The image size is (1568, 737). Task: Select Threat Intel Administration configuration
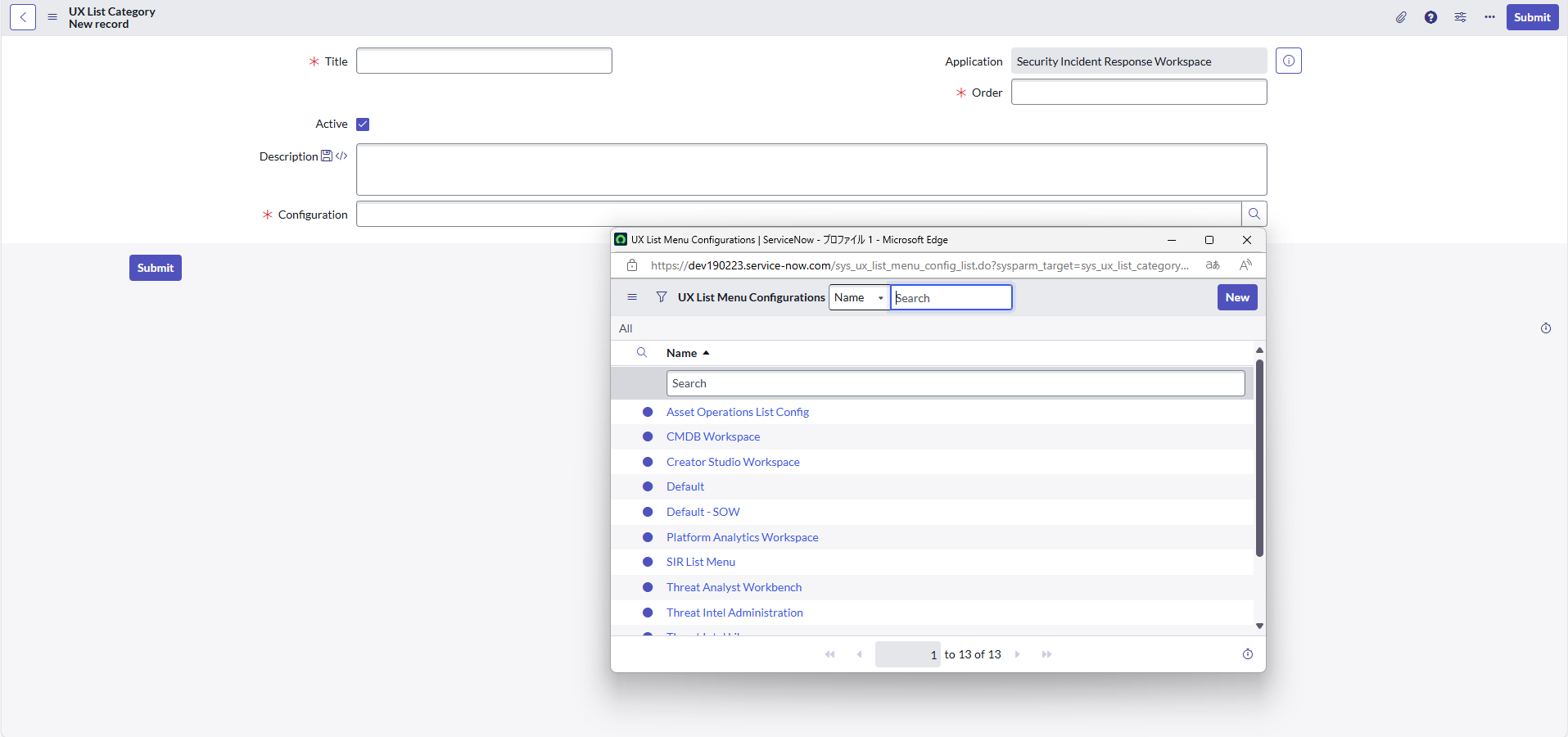pyautogui.click(x=734, y=613)
